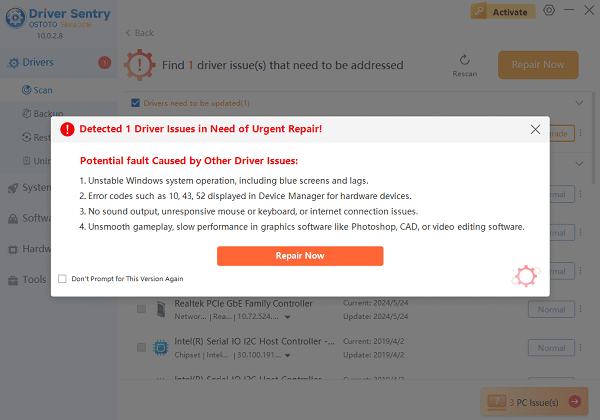Click the version number 10.0.2.8

tap(50, 36)
